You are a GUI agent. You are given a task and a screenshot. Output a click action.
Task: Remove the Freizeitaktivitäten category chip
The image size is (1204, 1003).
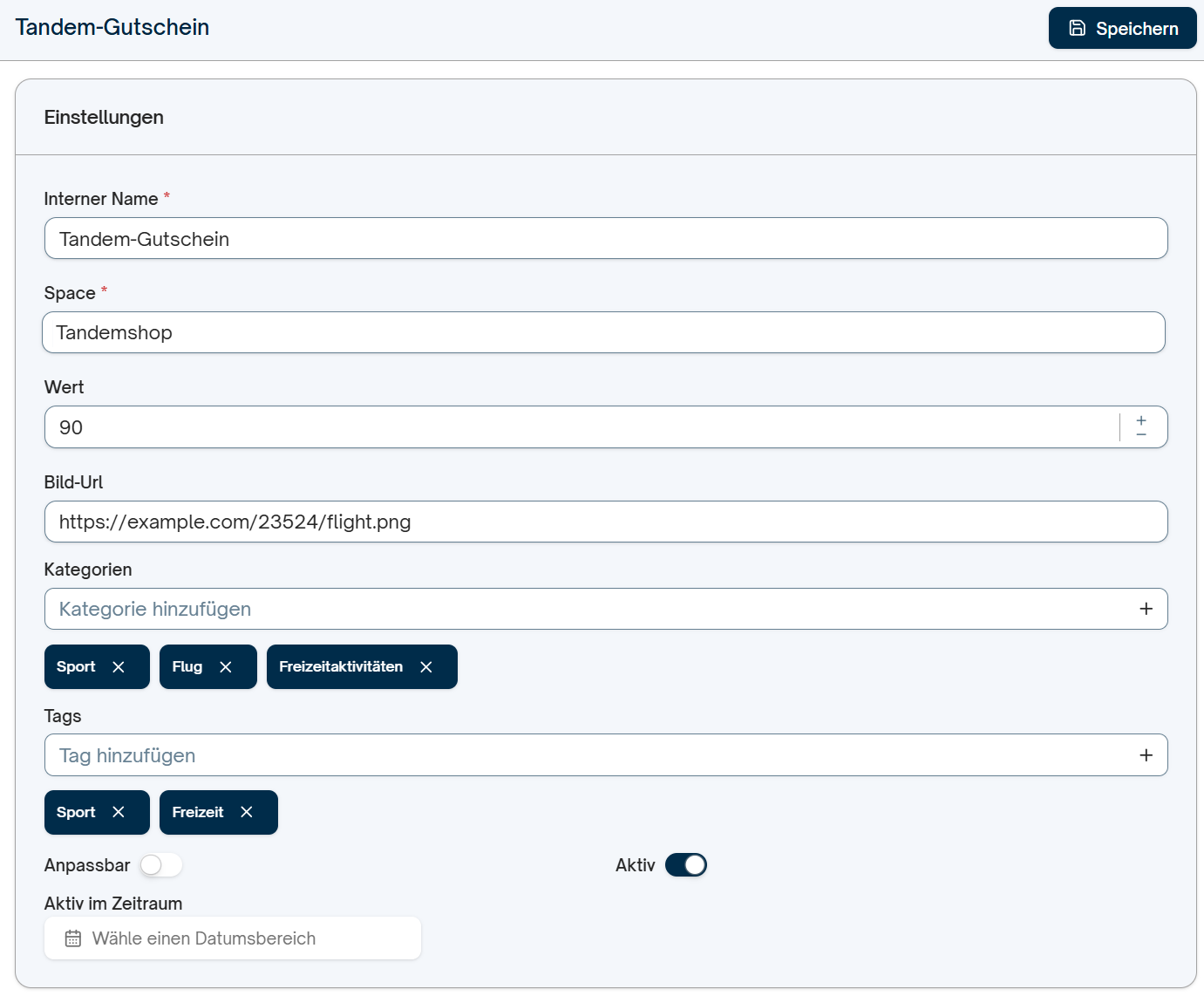click(426, 667)
